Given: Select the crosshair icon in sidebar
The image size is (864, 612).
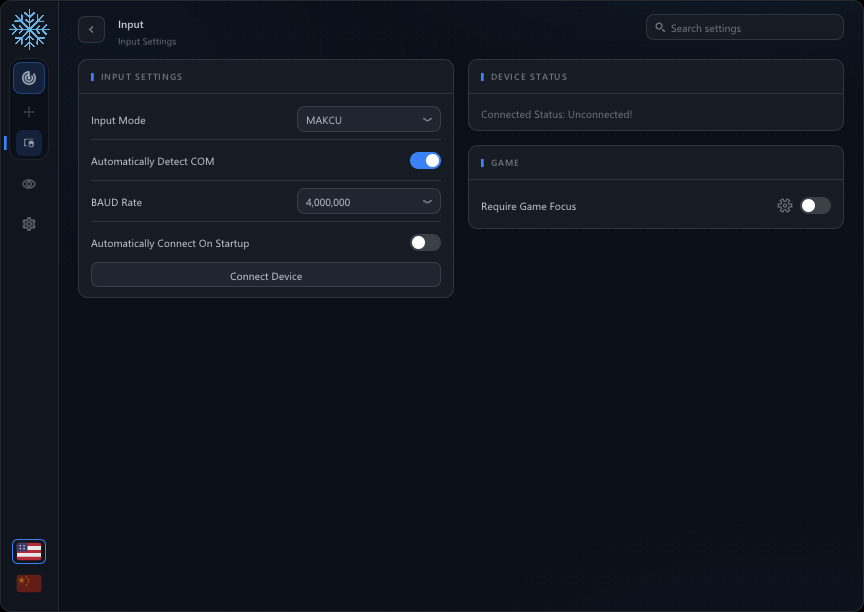Looking at the screenshot, I should (x=29, y=112).
